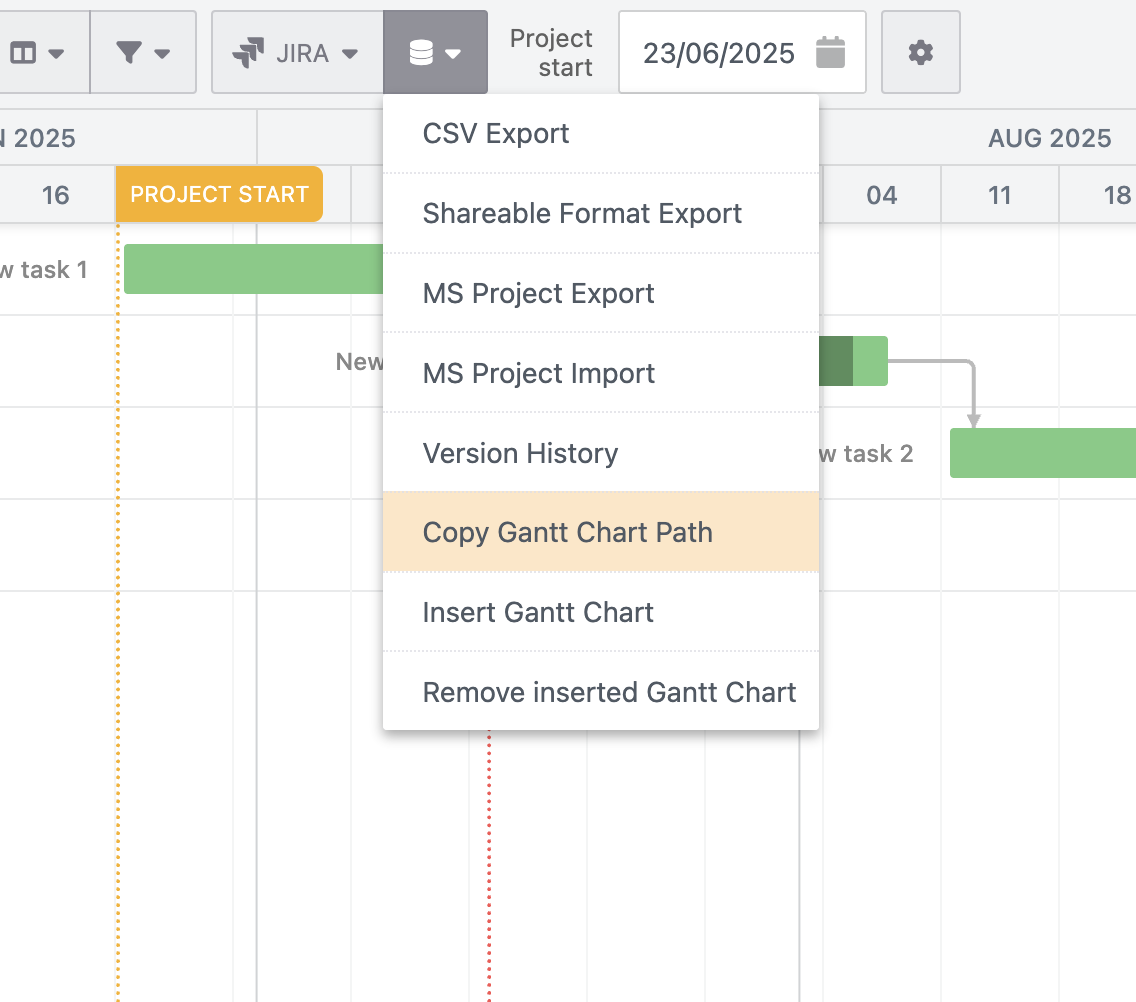Click the settings gear icon
This screenshot has height=1002, width=1136.
tap(920, 53)
